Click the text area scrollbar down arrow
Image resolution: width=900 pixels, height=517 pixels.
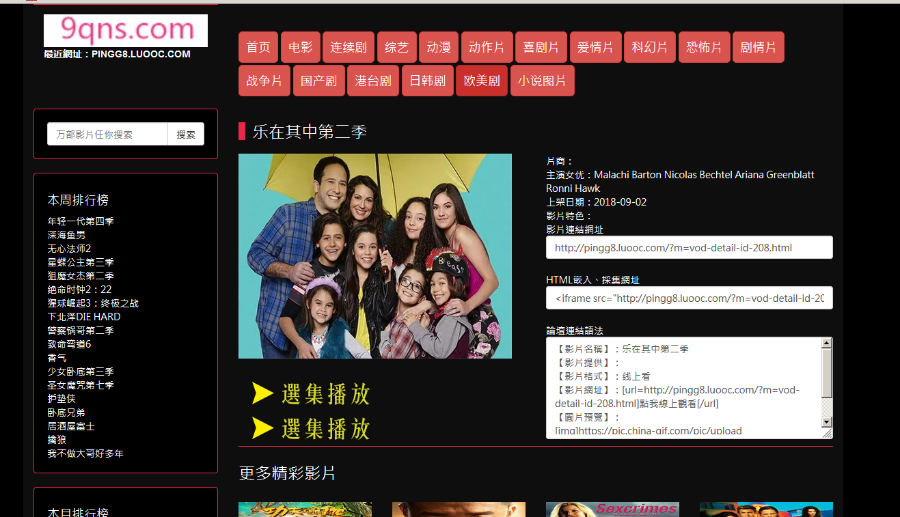pos(827,422)
